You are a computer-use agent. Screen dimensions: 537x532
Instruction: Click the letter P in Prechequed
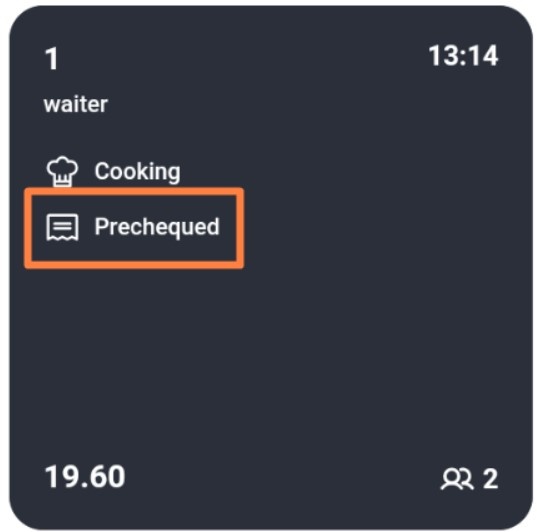[x=101, y=226]
